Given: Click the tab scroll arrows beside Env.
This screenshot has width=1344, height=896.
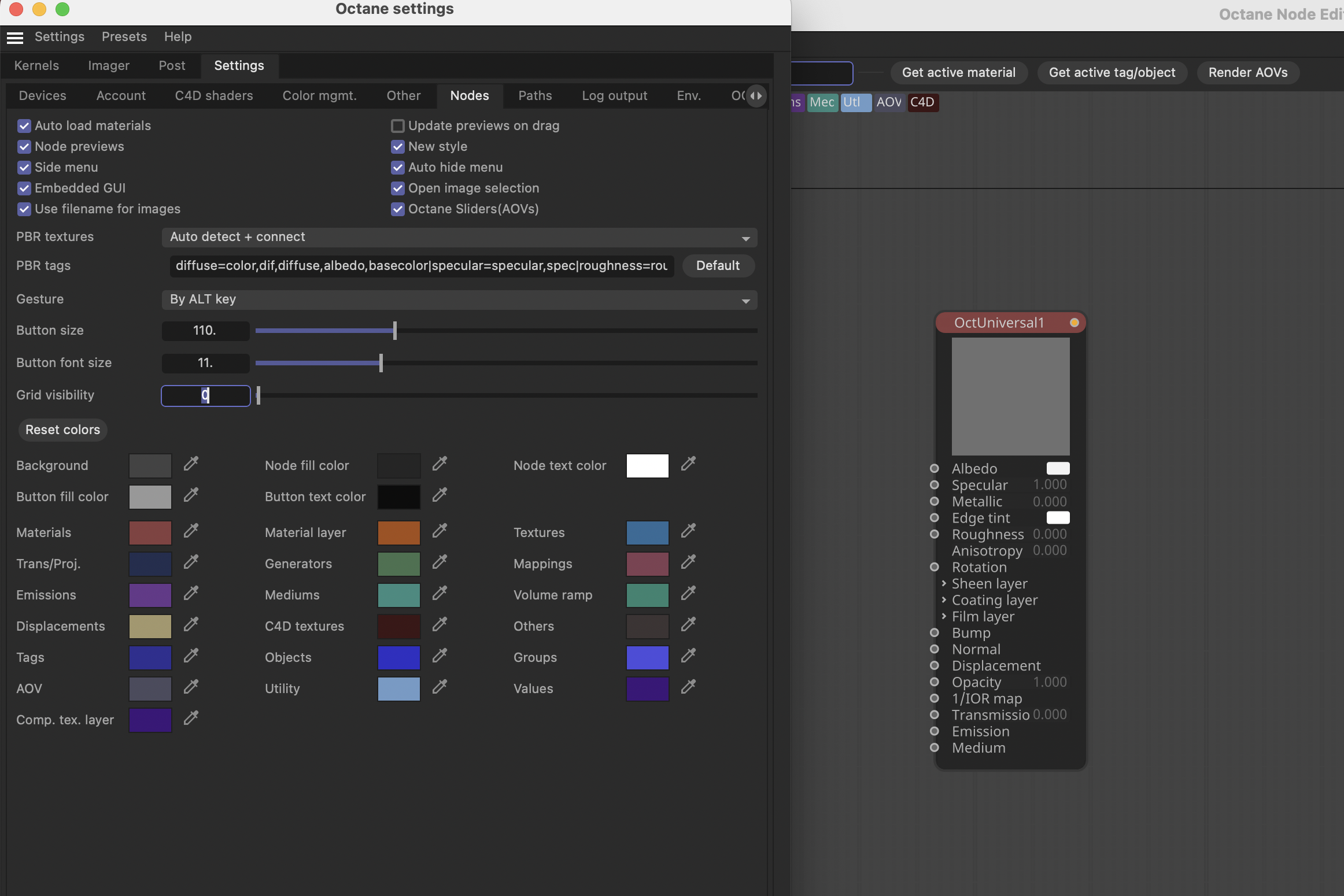Looking at the screenshot, I should pyautogui.click(x=756, y=96).
